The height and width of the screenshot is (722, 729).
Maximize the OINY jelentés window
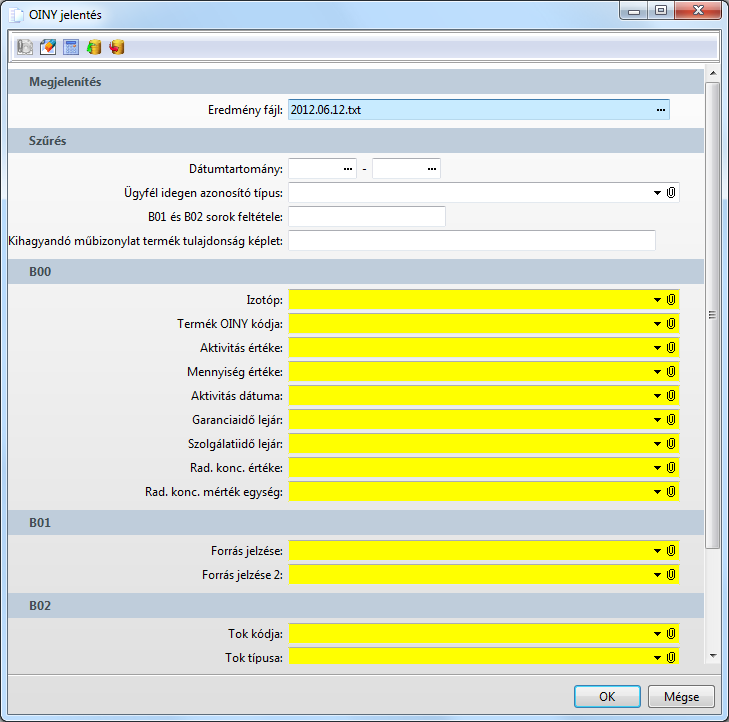point(661,11)
